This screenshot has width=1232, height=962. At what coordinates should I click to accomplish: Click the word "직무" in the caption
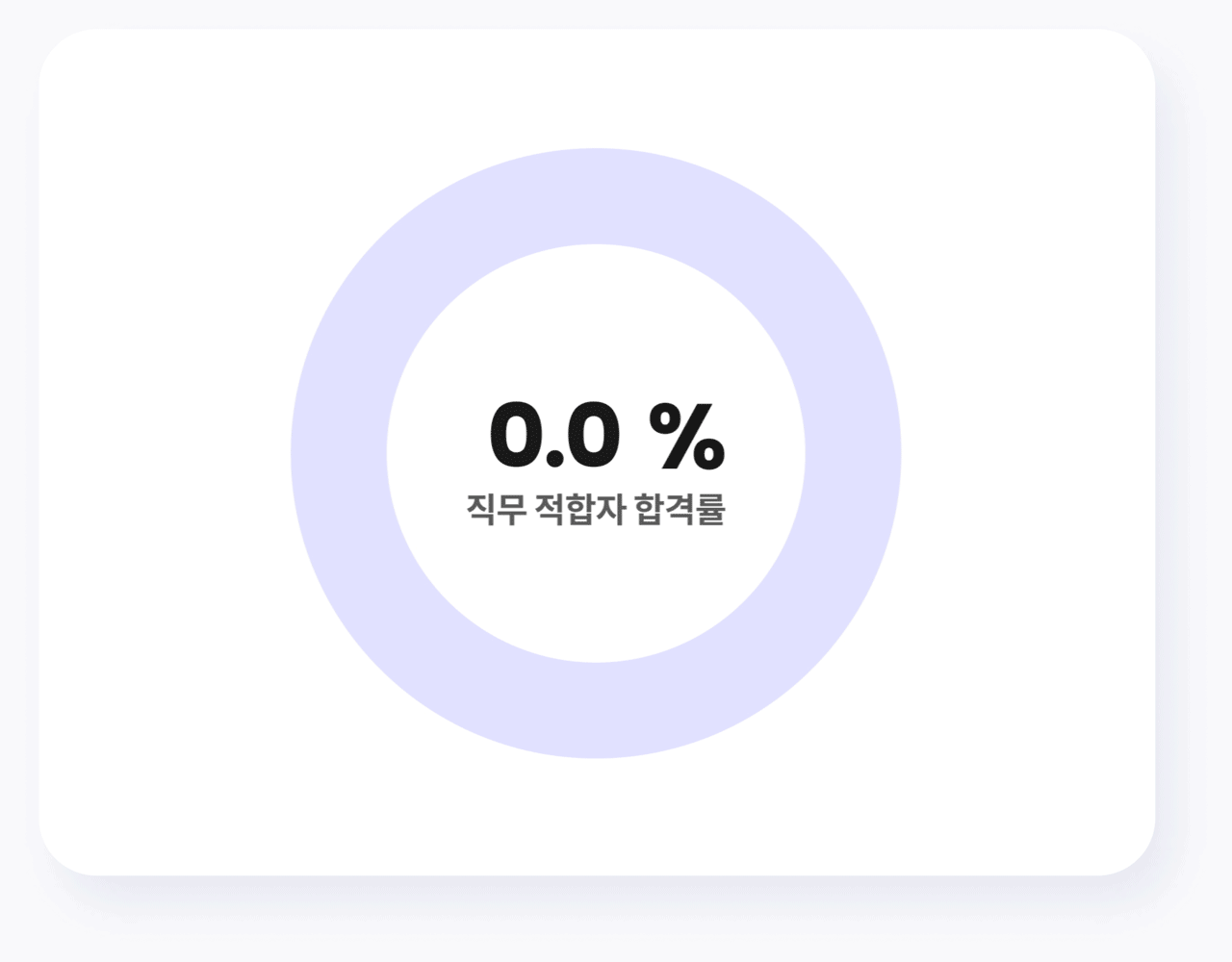[x=497, y=509]
